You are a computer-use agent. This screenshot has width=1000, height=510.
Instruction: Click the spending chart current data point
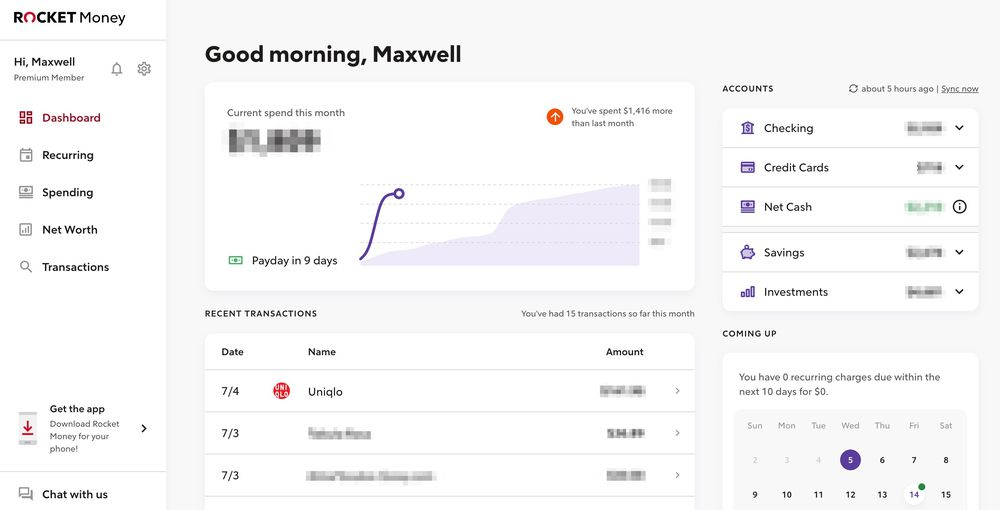[399, 193]
